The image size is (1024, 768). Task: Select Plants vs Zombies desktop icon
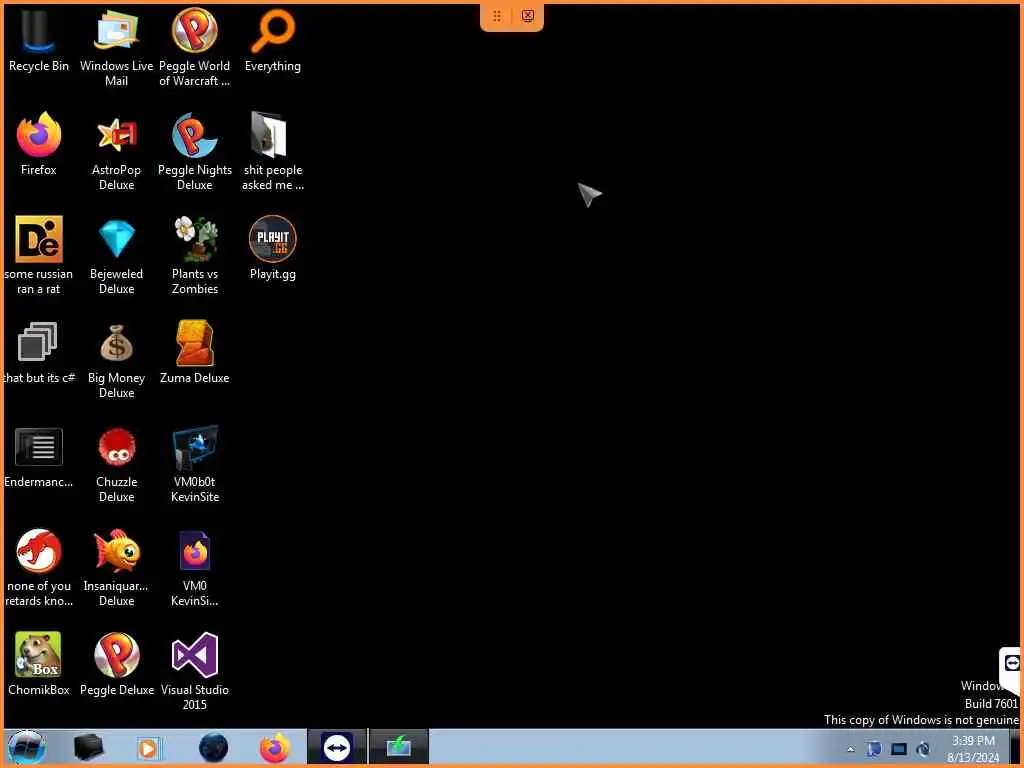pyautogui.click(x=195, y=256)
